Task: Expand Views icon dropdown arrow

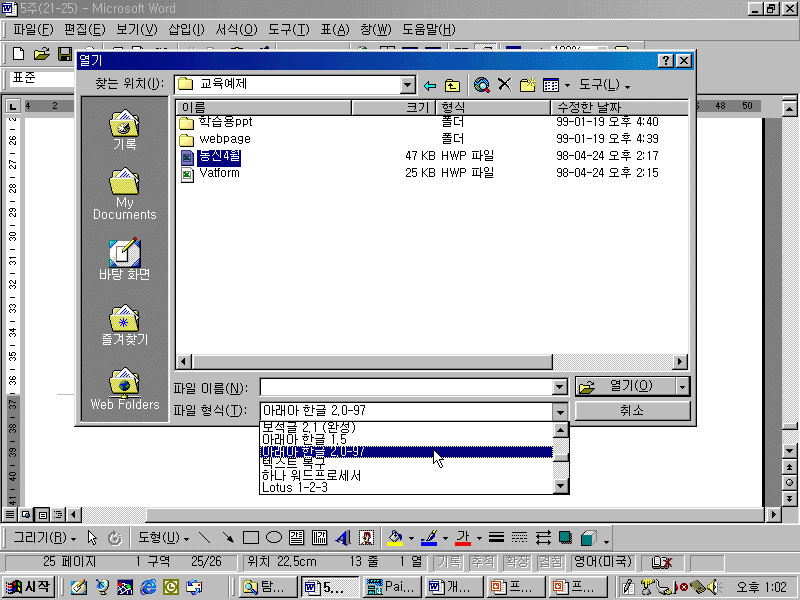Action: point(567,85)
